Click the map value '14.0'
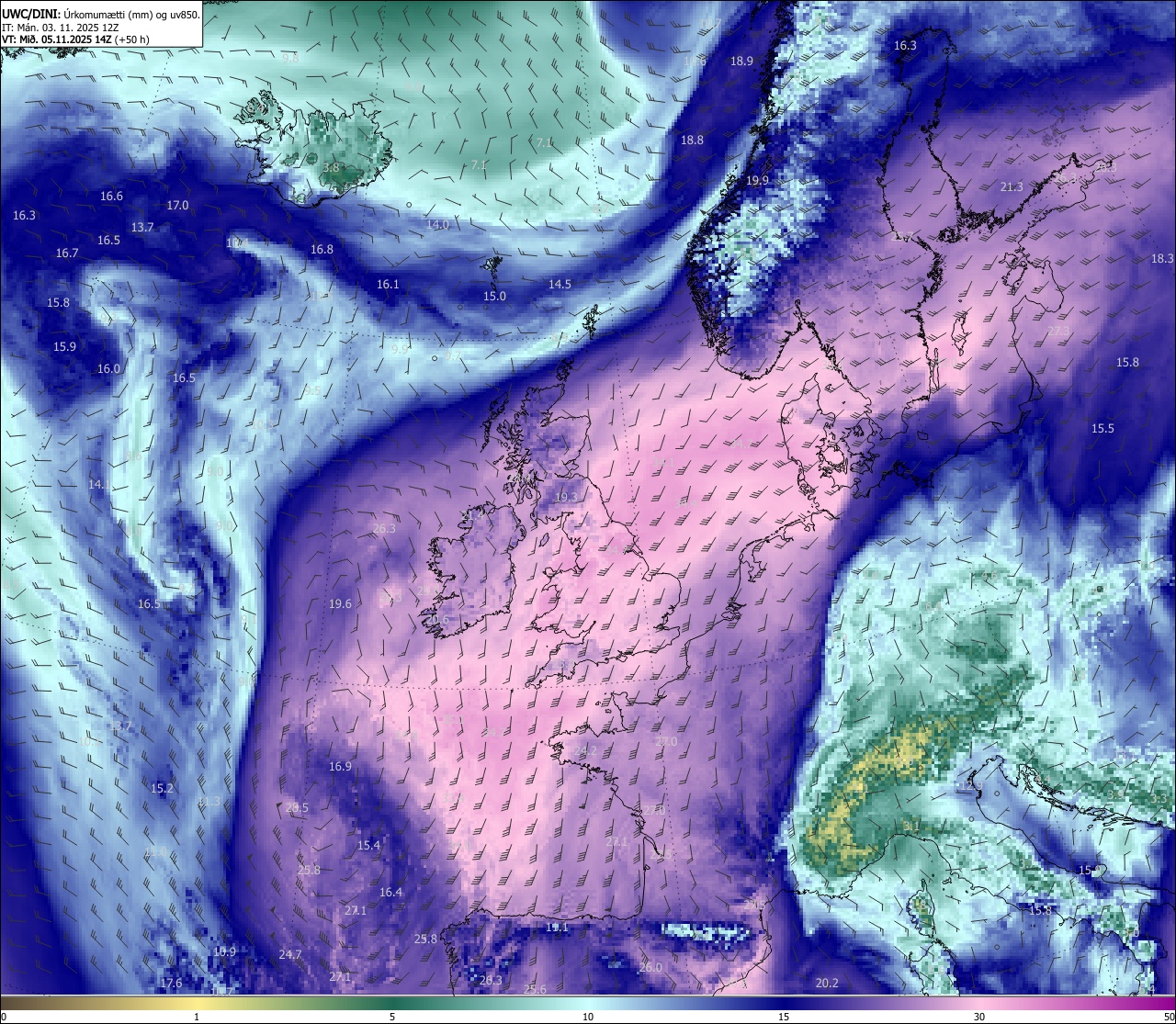This screenshot has width=1176, height=1024. (x=437, y=224)
